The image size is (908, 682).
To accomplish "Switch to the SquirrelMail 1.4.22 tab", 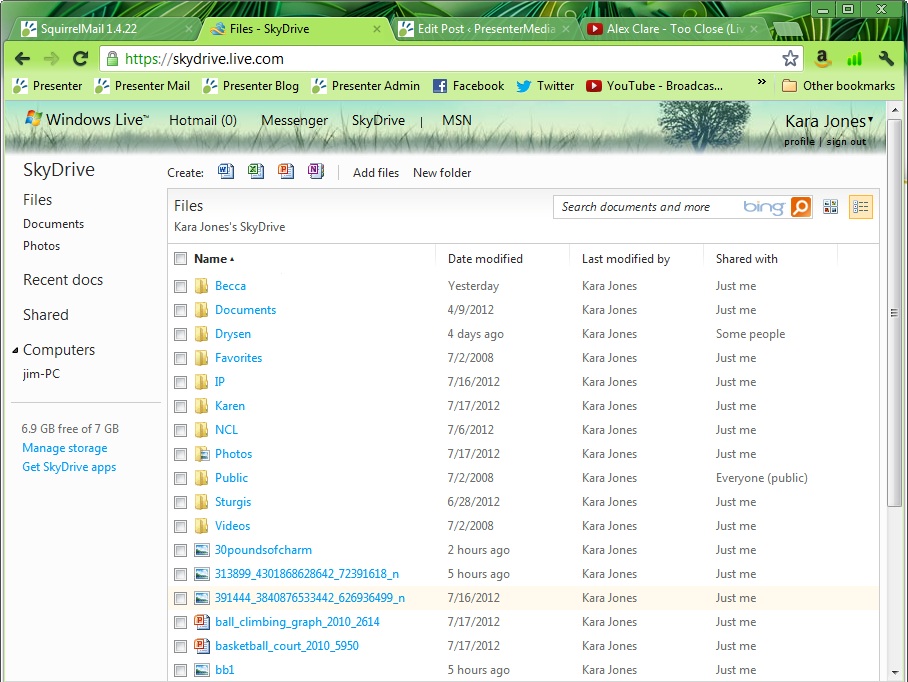I will click(103, 28).
